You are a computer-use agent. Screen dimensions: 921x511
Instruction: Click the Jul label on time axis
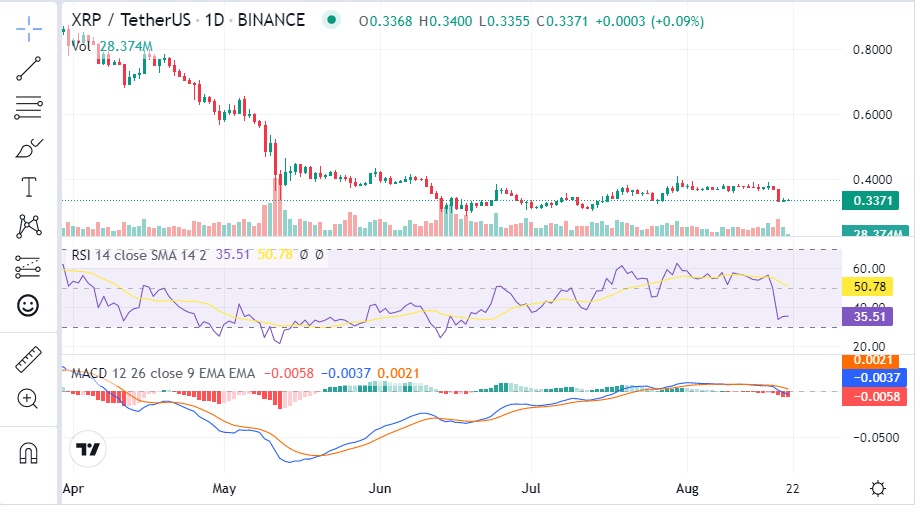coord(531,489)
